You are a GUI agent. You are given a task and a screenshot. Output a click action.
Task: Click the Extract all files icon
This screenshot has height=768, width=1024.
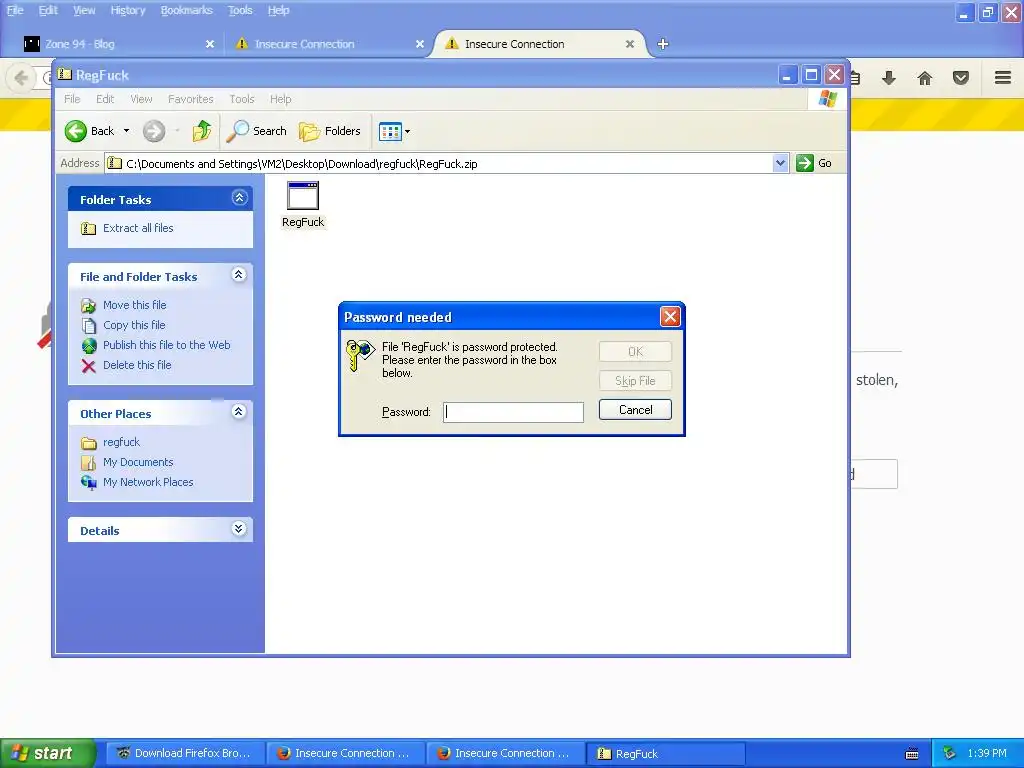[x=89, y=229]
